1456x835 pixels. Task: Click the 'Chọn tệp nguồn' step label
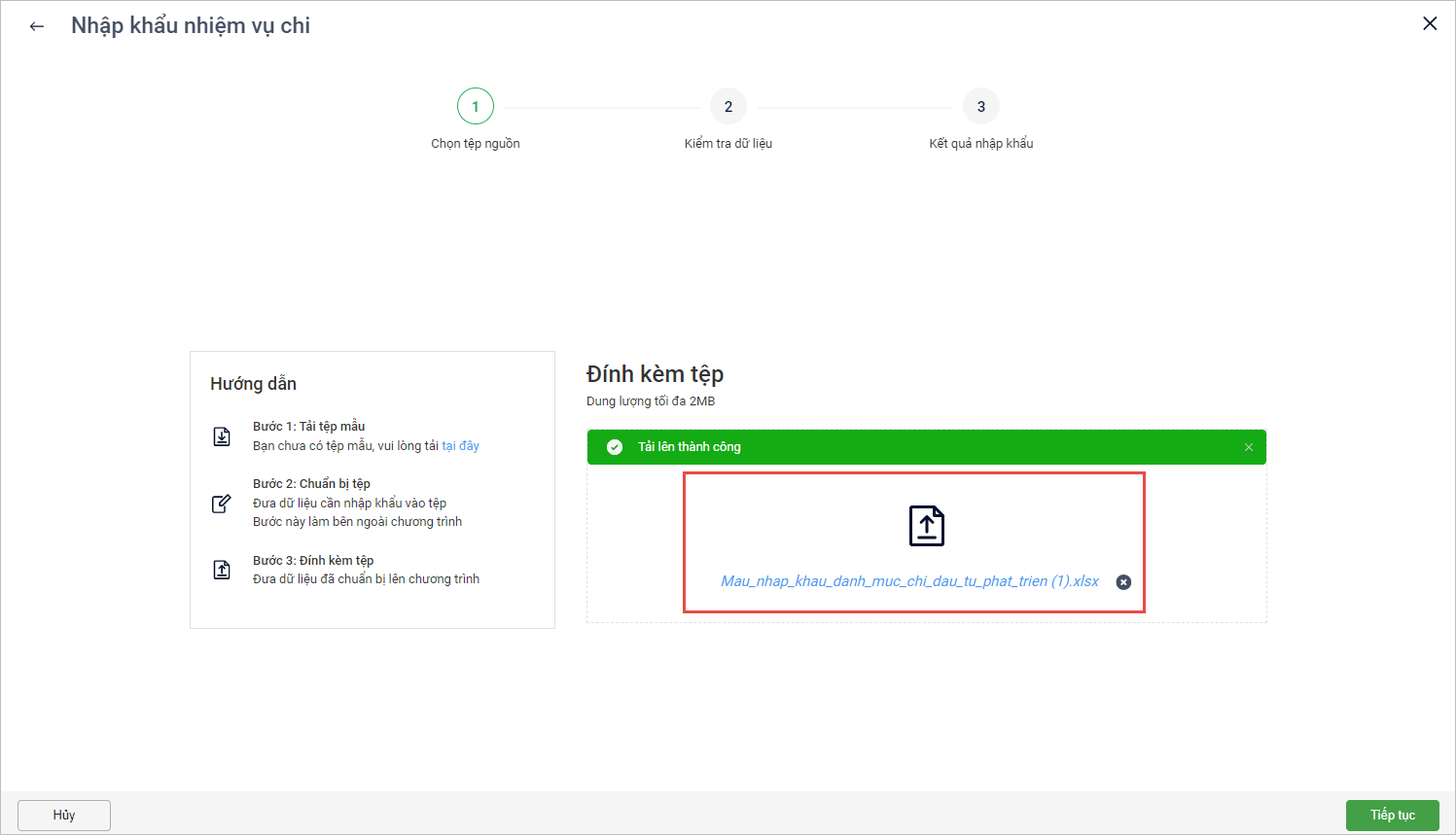click(476, 144)
